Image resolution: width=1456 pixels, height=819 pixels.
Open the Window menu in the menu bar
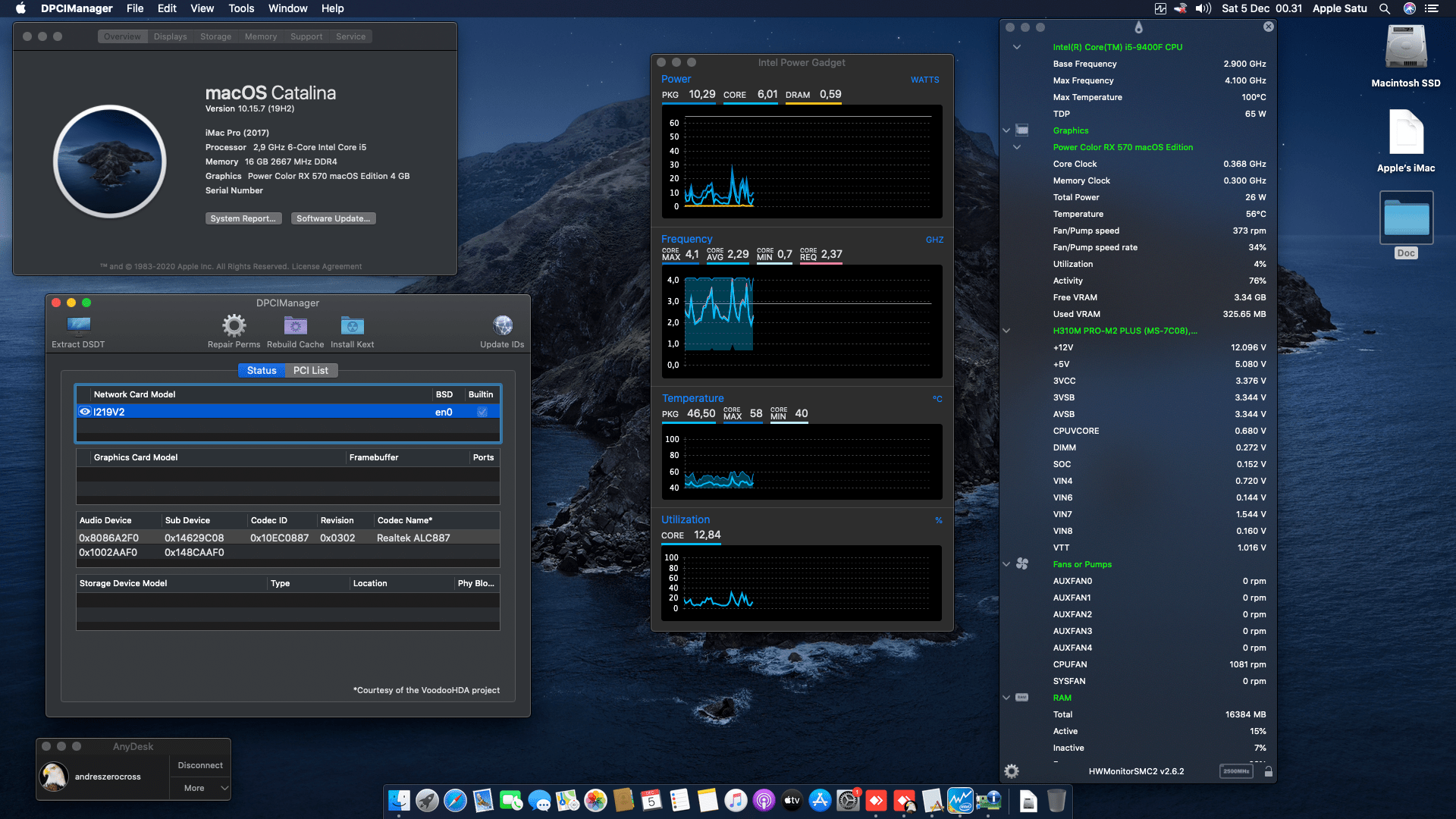tap(287, 8)
